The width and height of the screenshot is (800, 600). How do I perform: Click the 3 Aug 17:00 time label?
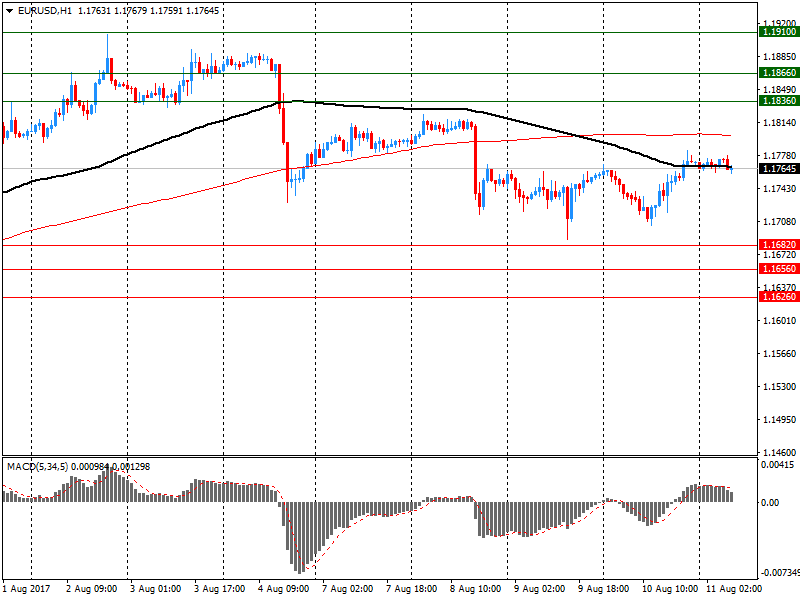tap(220, 589)
